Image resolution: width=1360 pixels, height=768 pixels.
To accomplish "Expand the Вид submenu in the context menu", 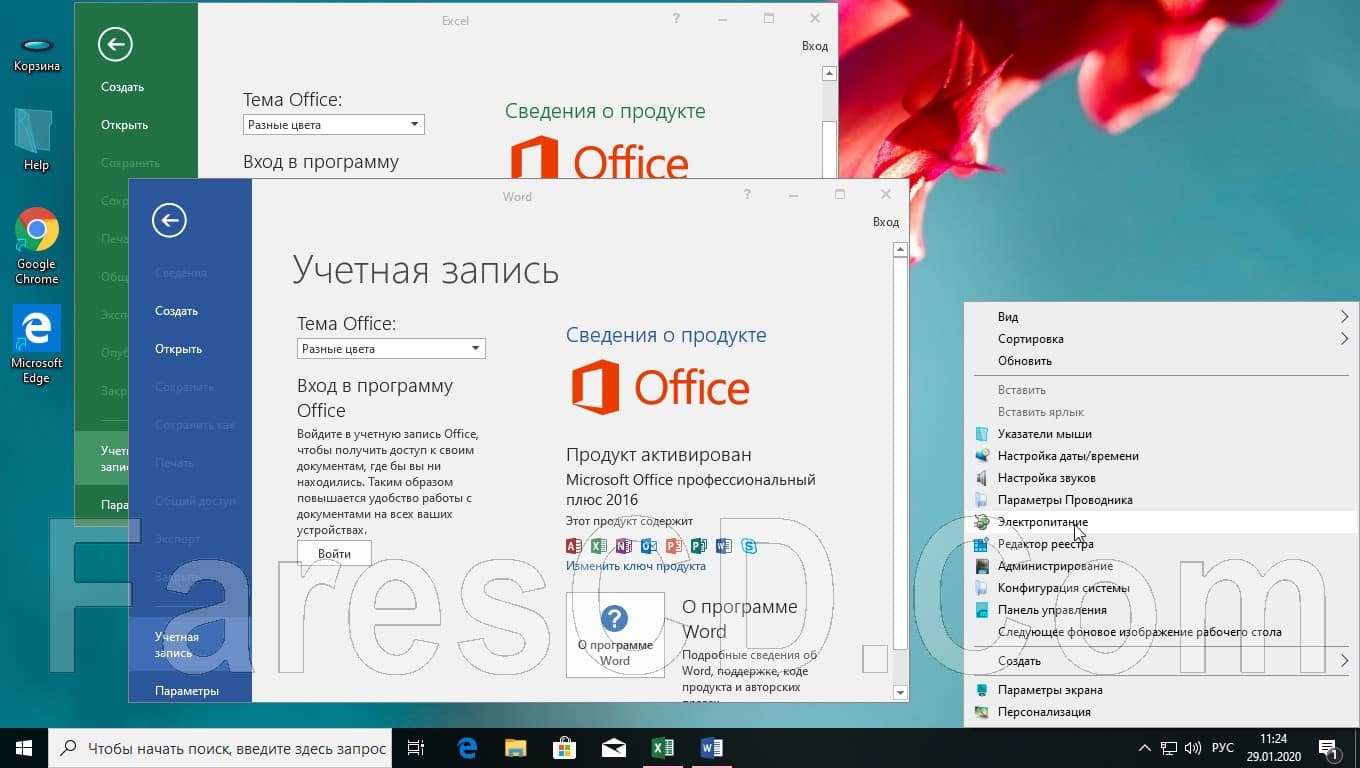I will click(x=1161, y=317).
